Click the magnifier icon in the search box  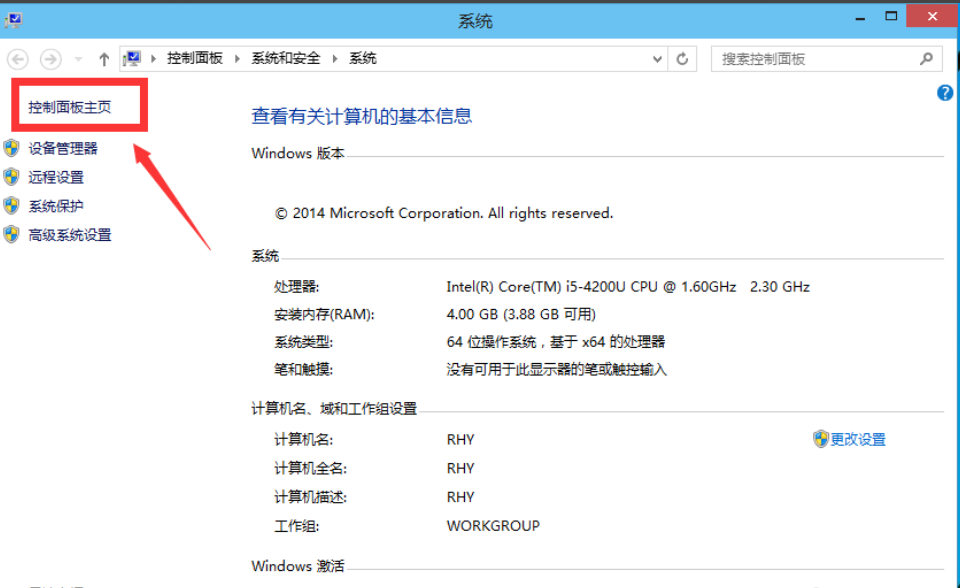point(926,59)
